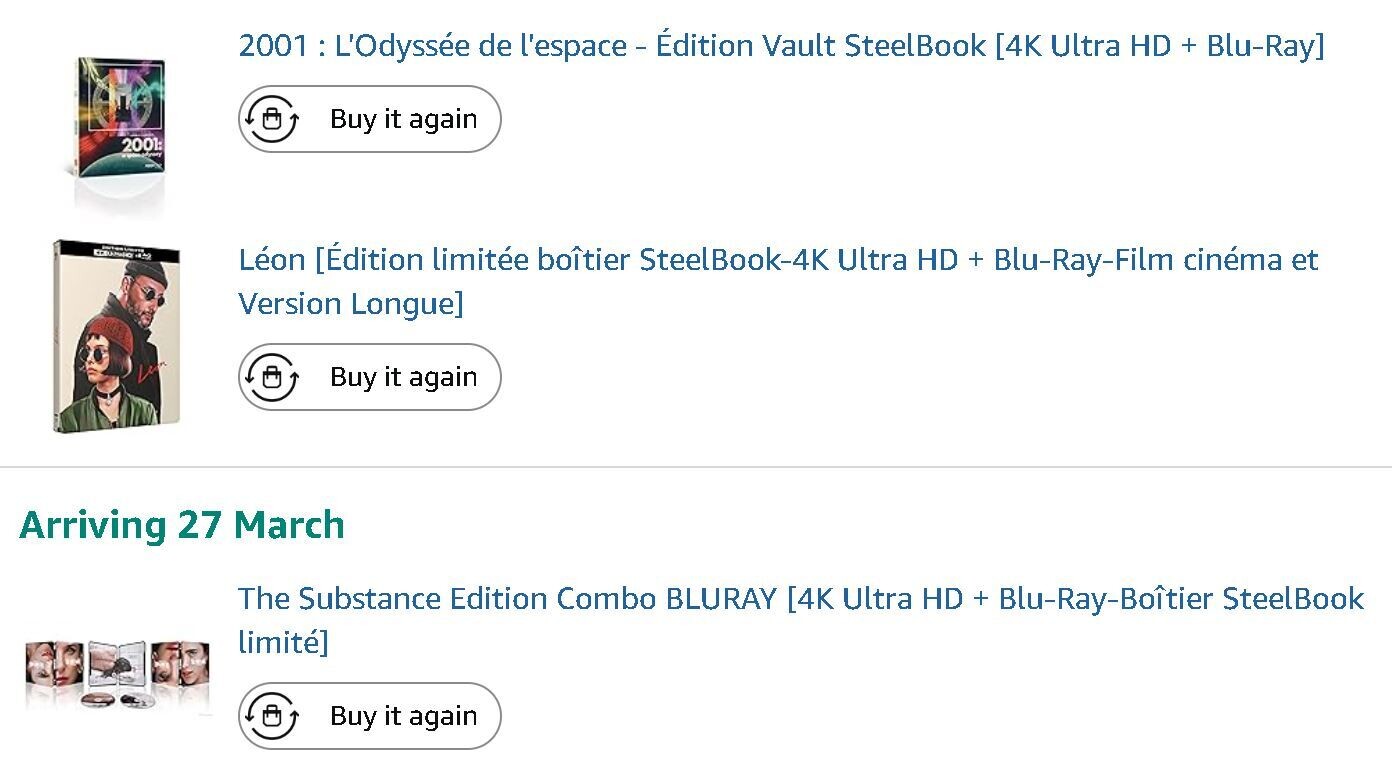The height and width of the screenshot is (773, 1392).
Task: Click the 'limité]' line of The Substance title
Action: coord(283,643)
